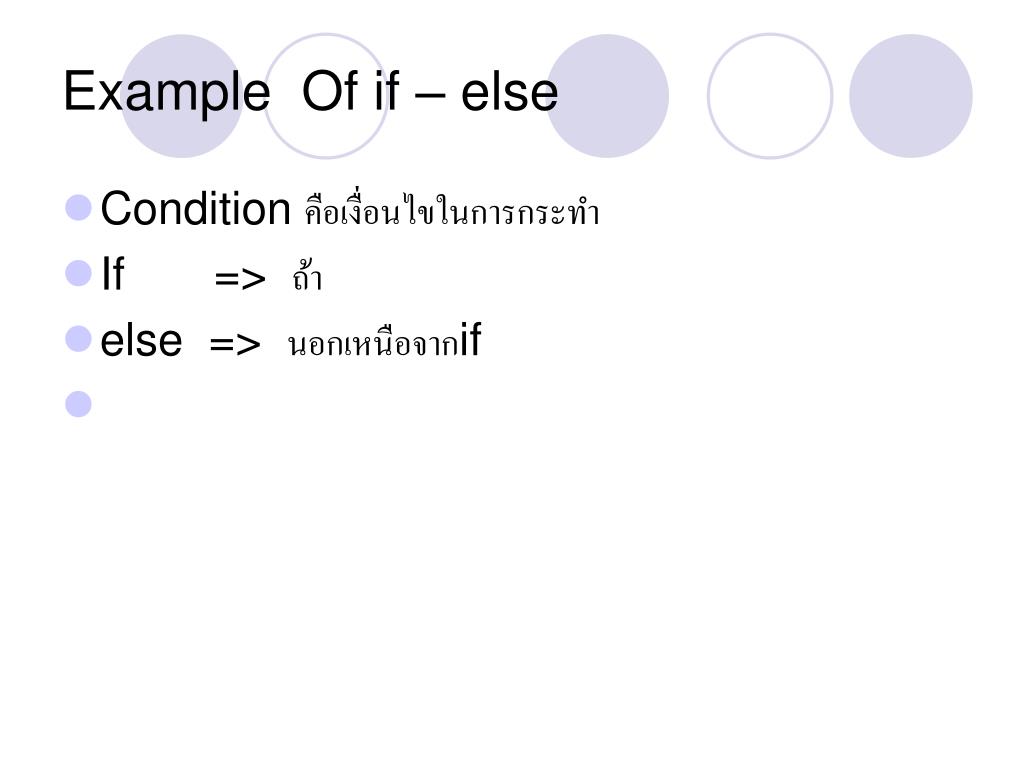1024x768 pixels.
Task: Select the word 'Condition' in first bullet
Action: click(x=196, y=209)
